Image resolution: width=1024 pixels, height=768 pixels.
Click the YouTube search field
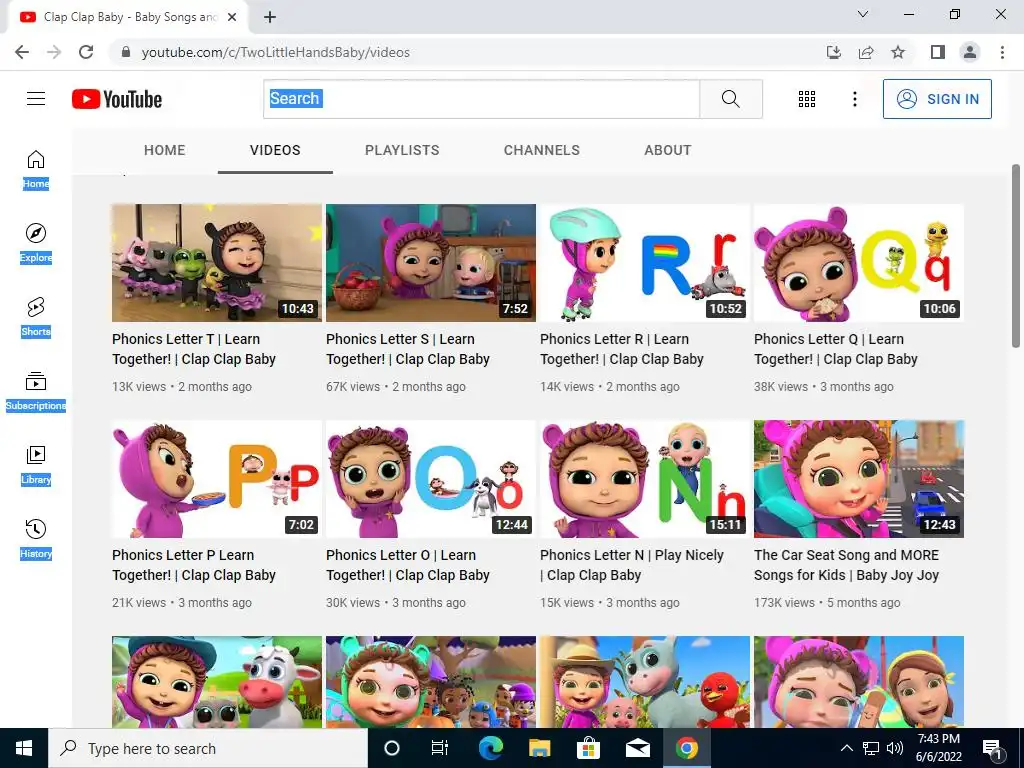[482, 99]
